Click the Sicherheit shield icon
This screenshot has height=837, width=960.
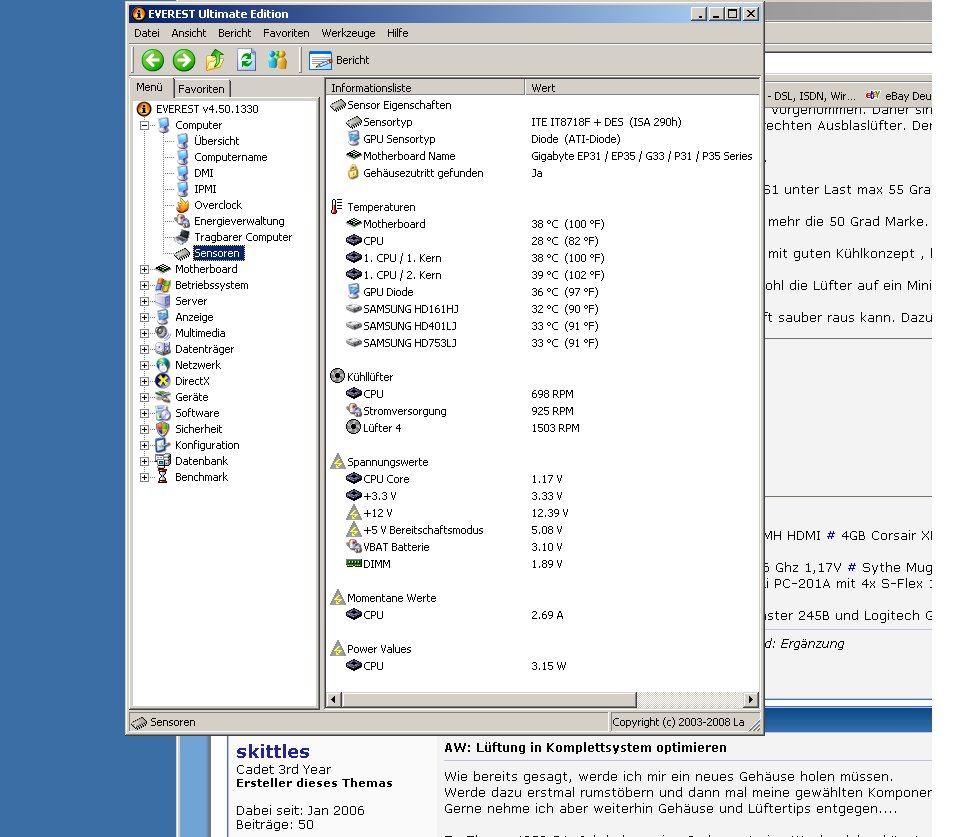pyautogui.click(x=163, y=429)
